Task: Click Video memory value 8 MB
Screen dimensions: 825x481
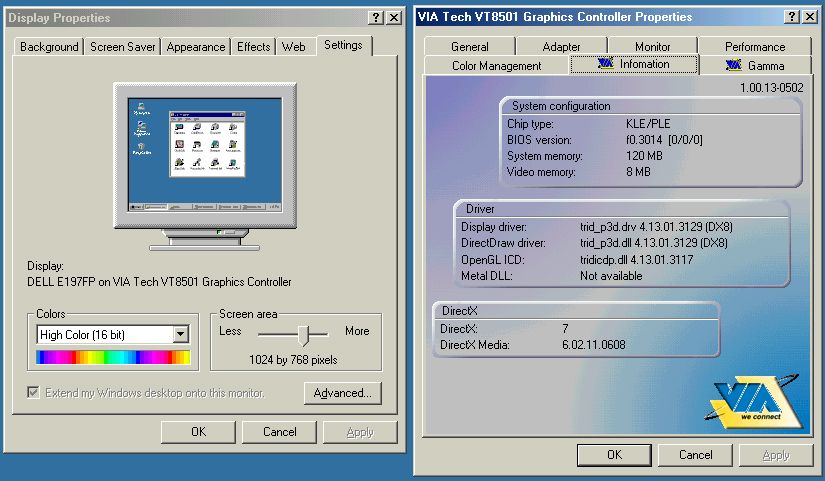Action: tap(638, 172)
